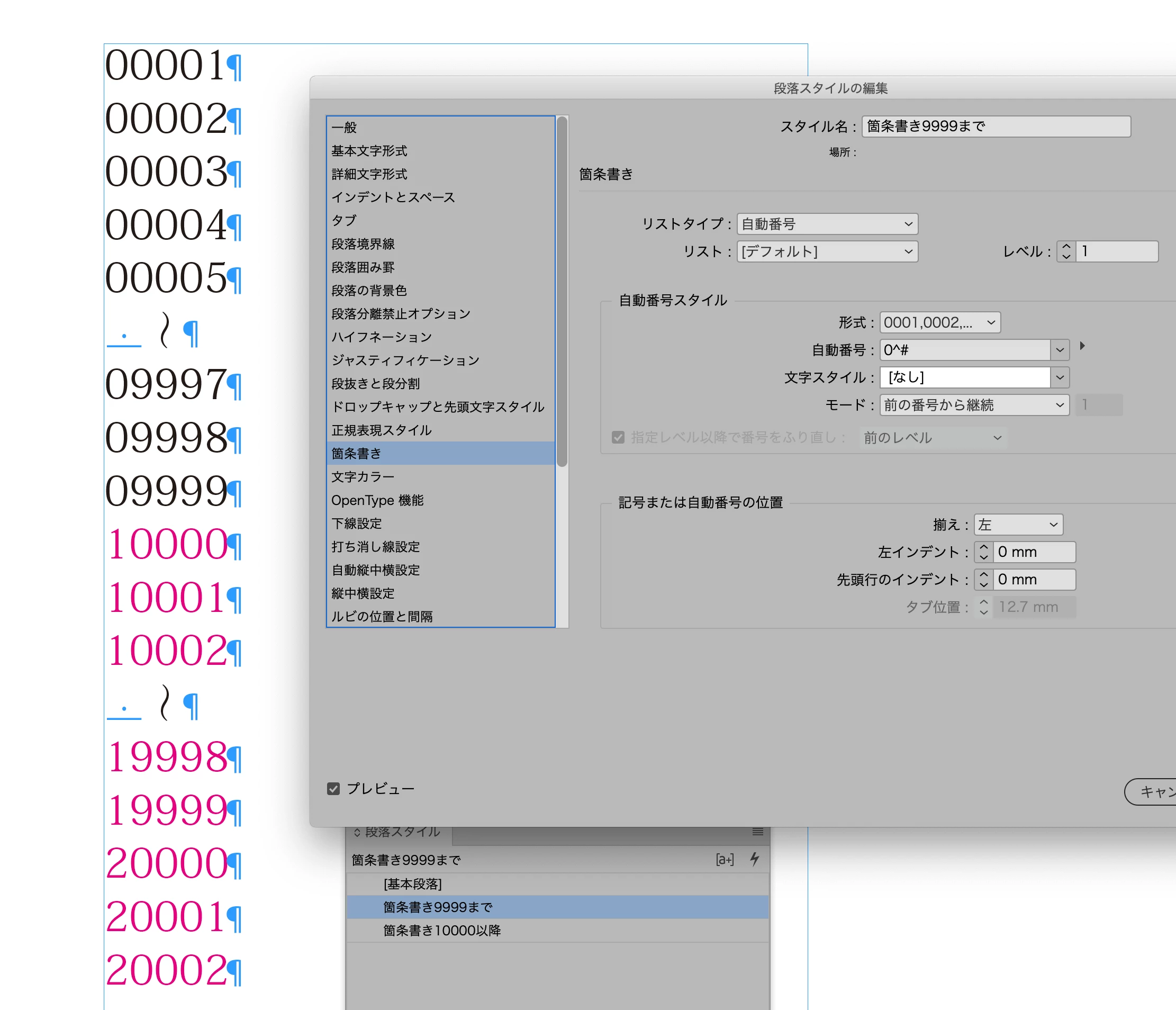1176x1010 pixels.
Task: Click the 先頭行のインデント stepper arrows
Action: point(983,580)
